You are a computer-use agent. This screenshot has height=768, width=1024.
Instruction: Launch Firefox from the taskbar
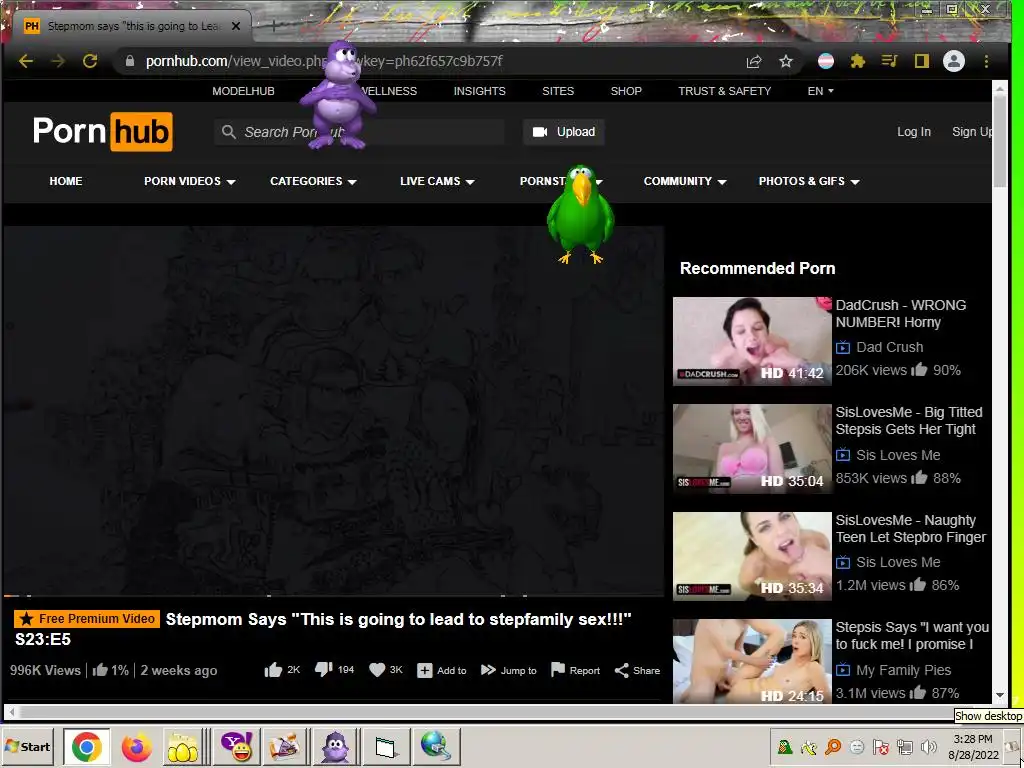pyautogui.click(x=136, y=747)
